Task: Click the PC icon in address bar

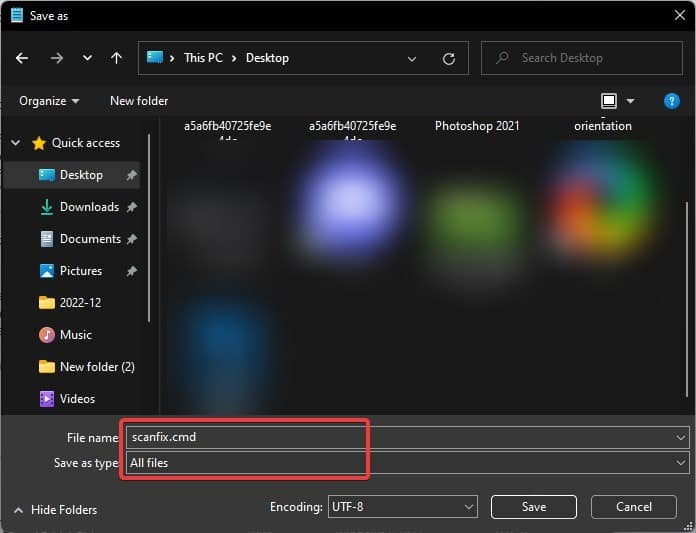Action: [155, 57]
